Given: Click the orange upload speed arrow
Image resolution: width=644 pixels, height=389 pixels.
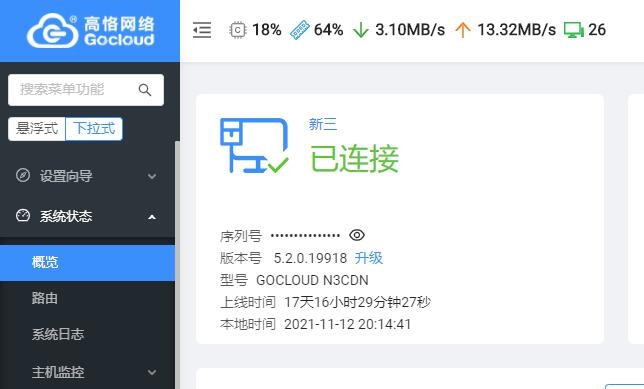Looking at the screenshot, I should [x=463, y=30].
